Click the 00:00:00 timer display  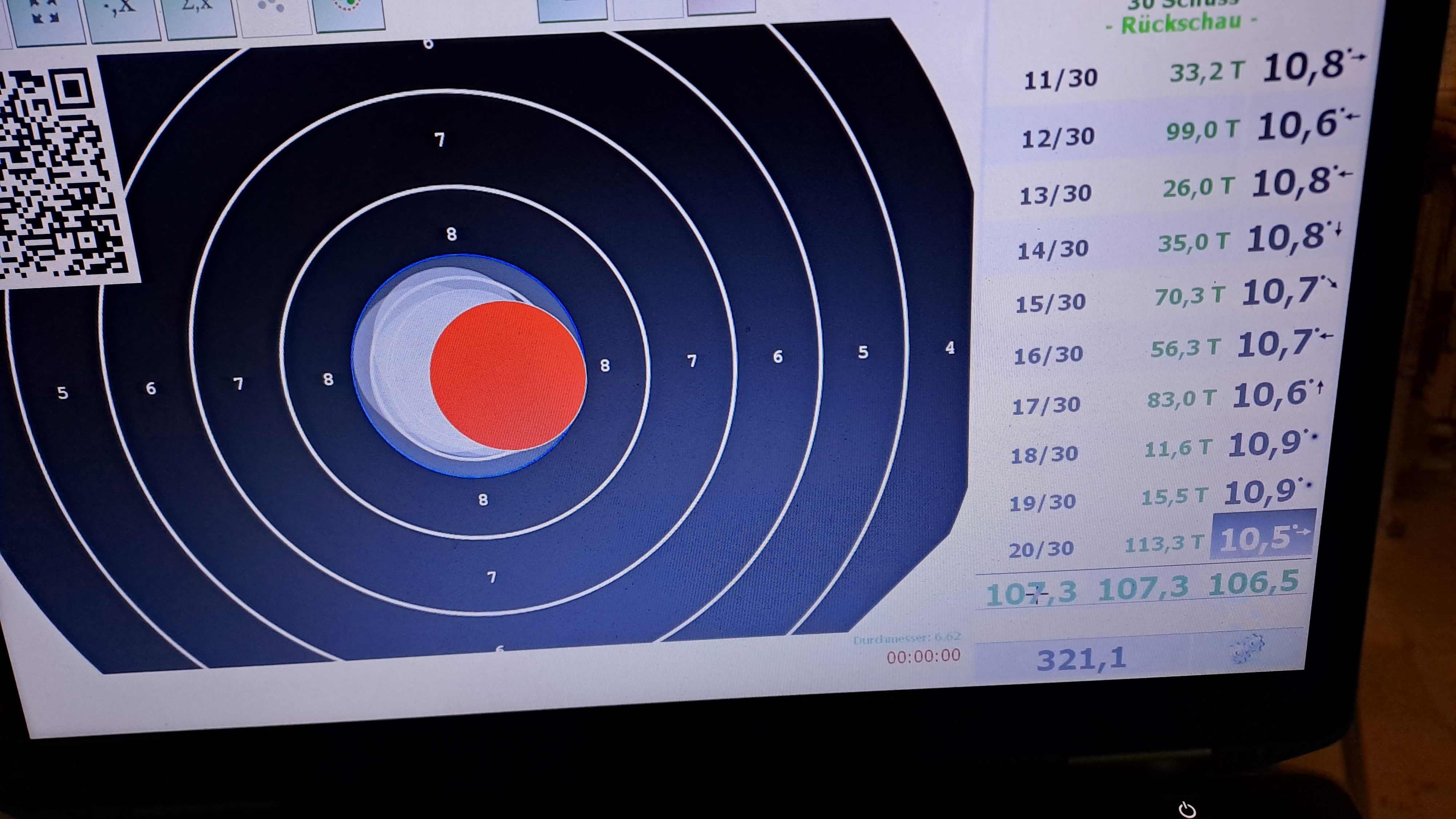click(923, 656)
